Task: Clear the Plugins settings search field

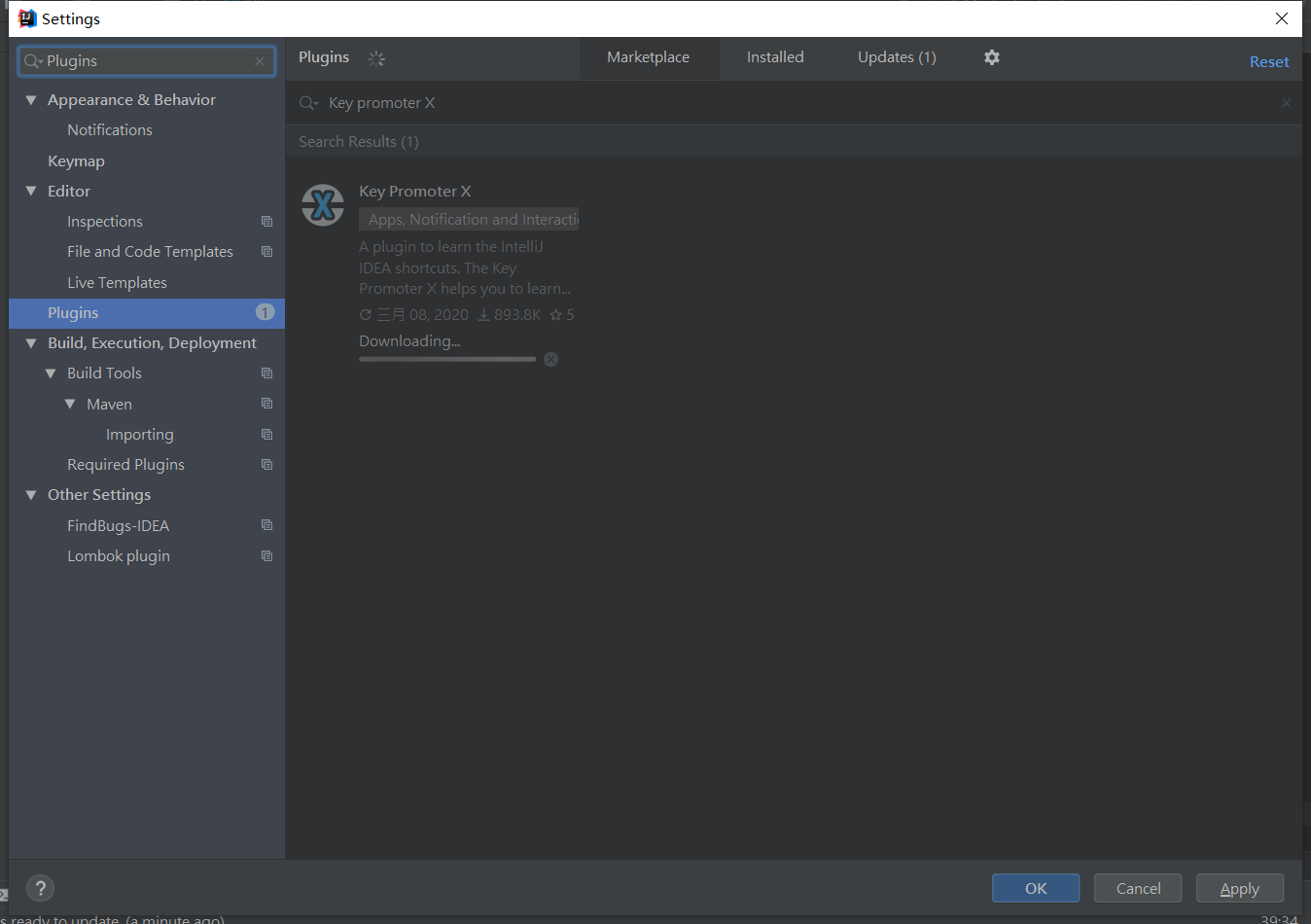Action: (260, 61)
